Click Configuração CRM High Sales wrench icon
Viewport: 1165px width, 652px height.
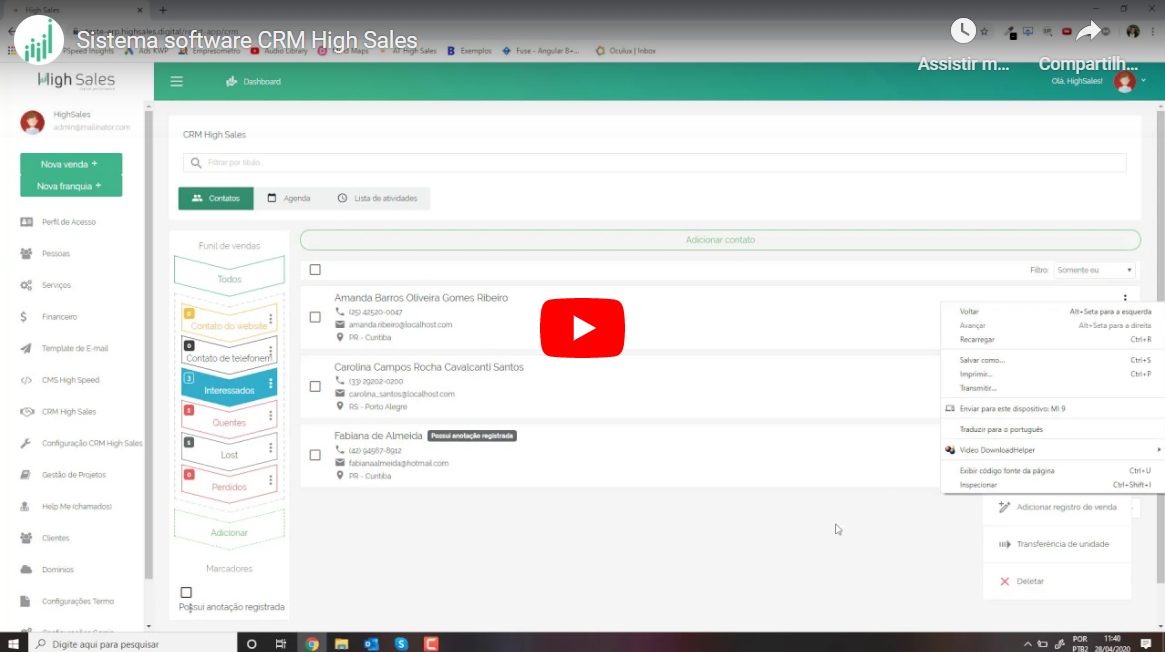(x=25, y=443)
